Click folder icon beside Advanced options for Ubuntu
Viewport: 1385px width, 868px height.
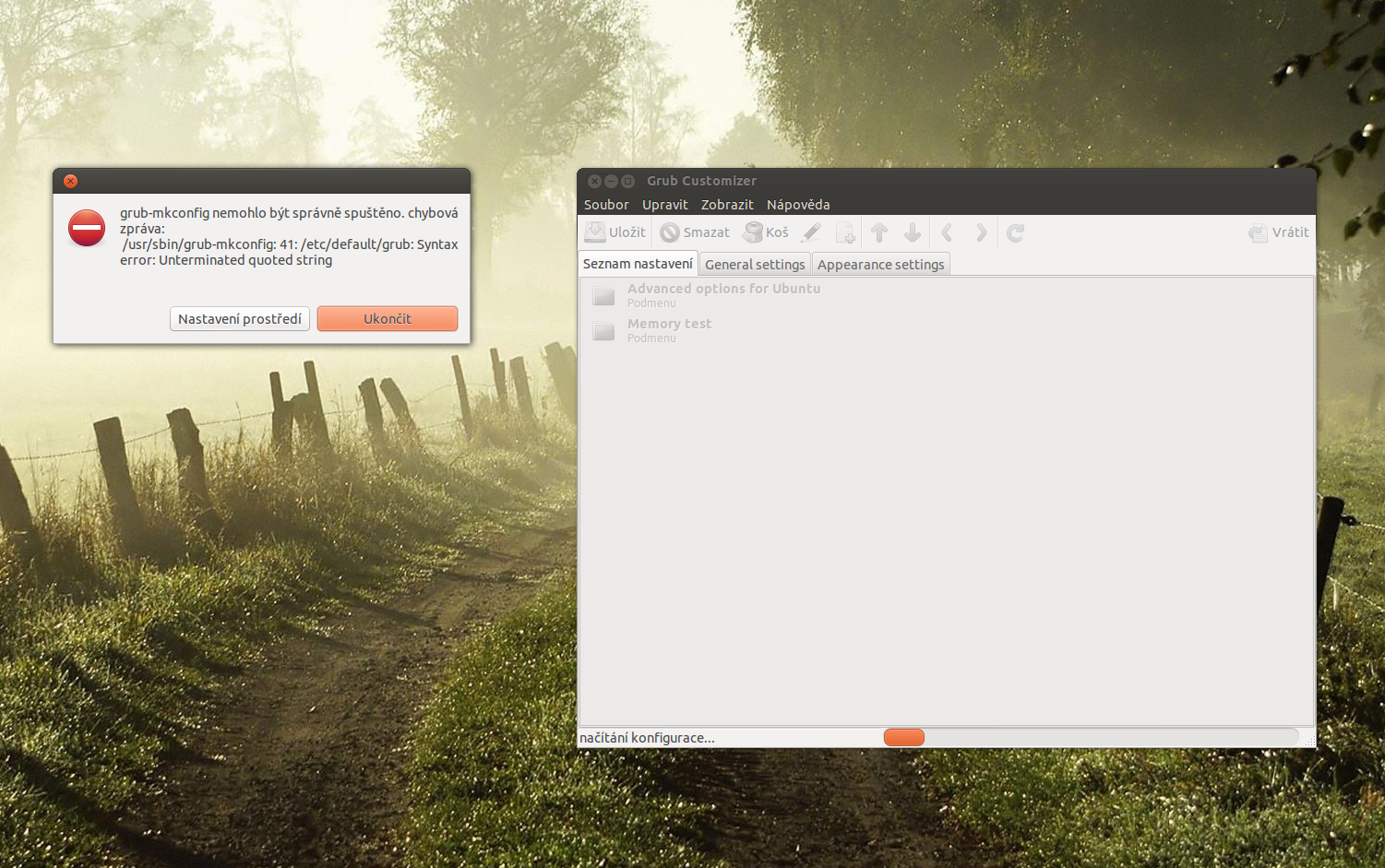[x=603, y=295]
